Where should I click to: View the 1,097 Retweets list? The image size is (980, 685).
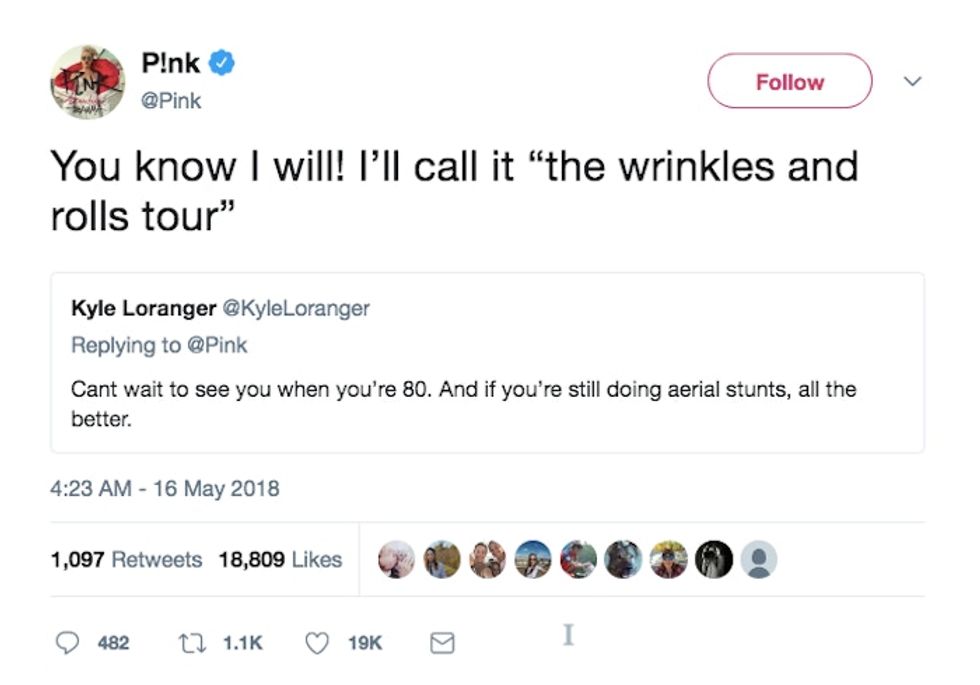126,560
